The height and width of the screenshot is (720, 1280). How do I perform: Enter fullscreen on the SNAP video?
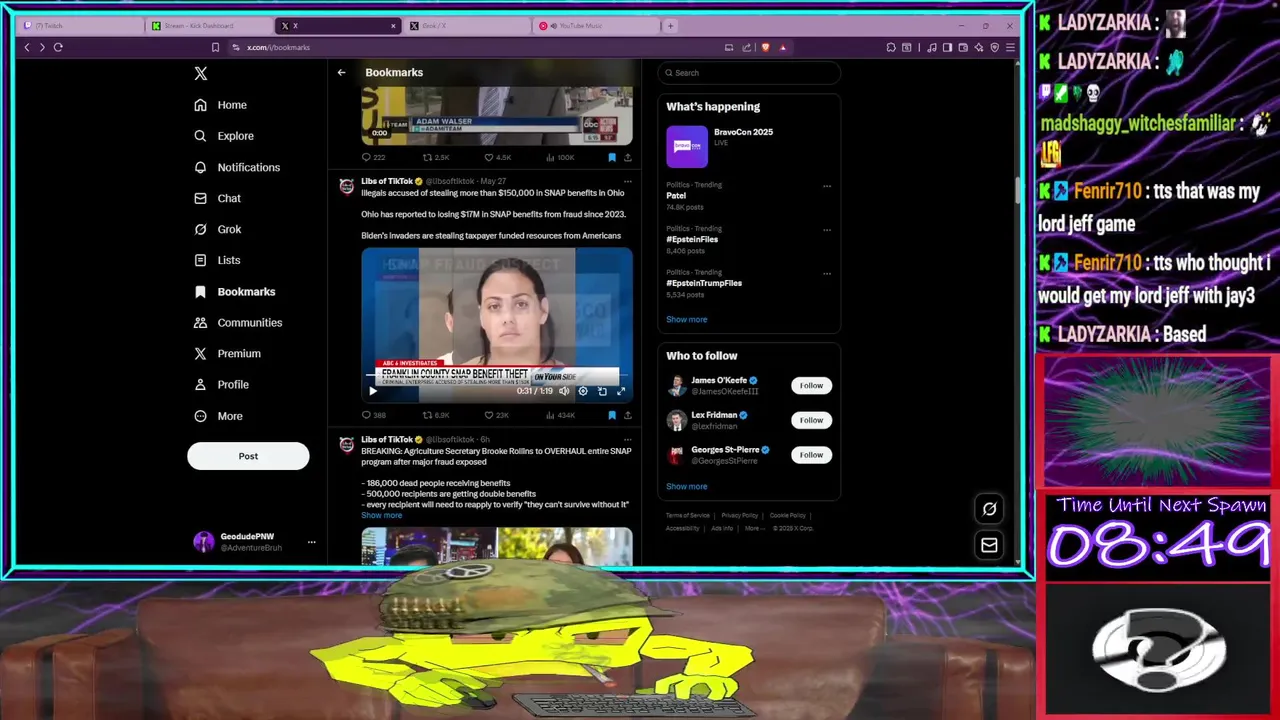(x=621, y=392)
